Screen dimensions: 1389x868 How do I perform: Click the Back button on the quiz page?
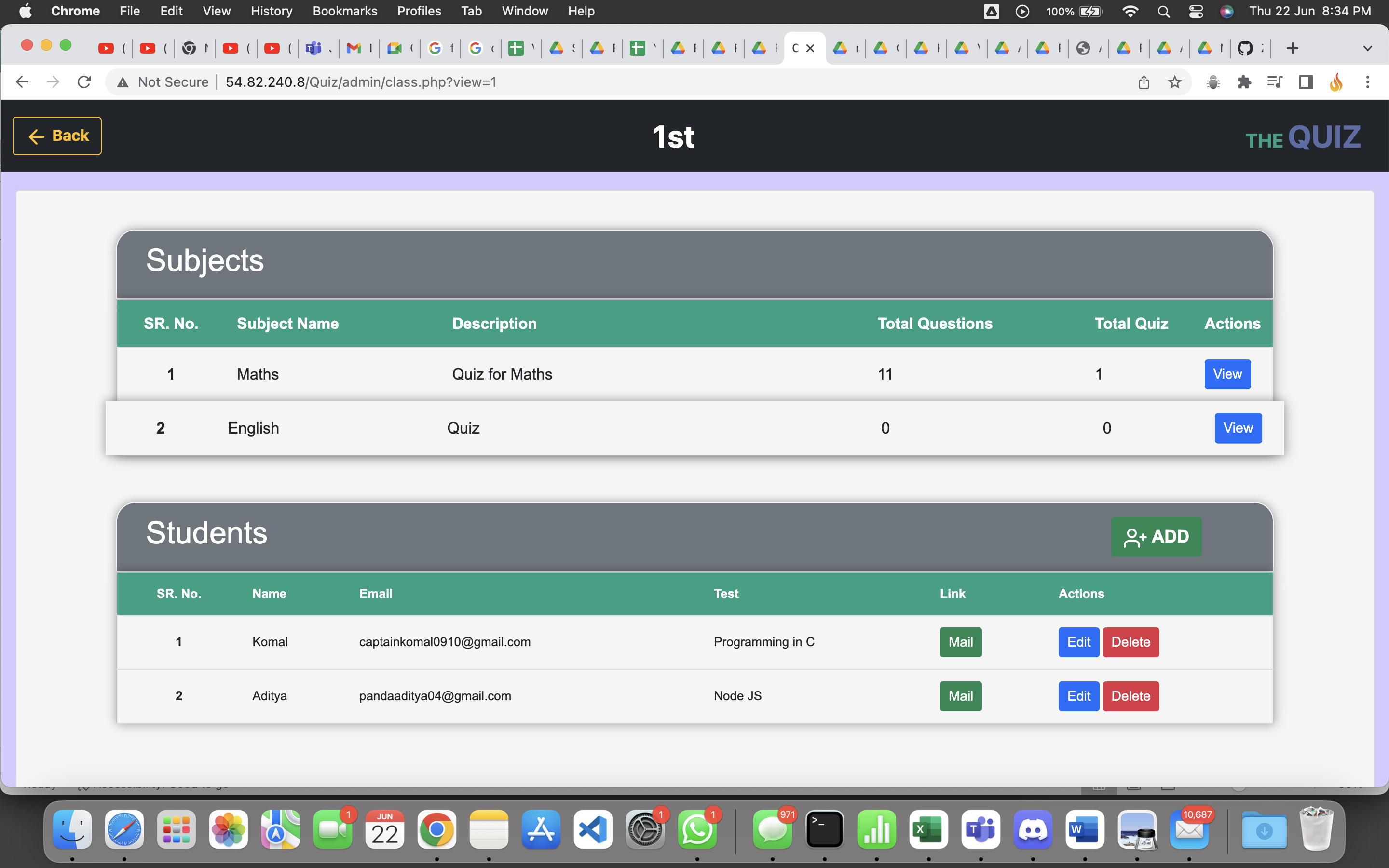(57, 136)
